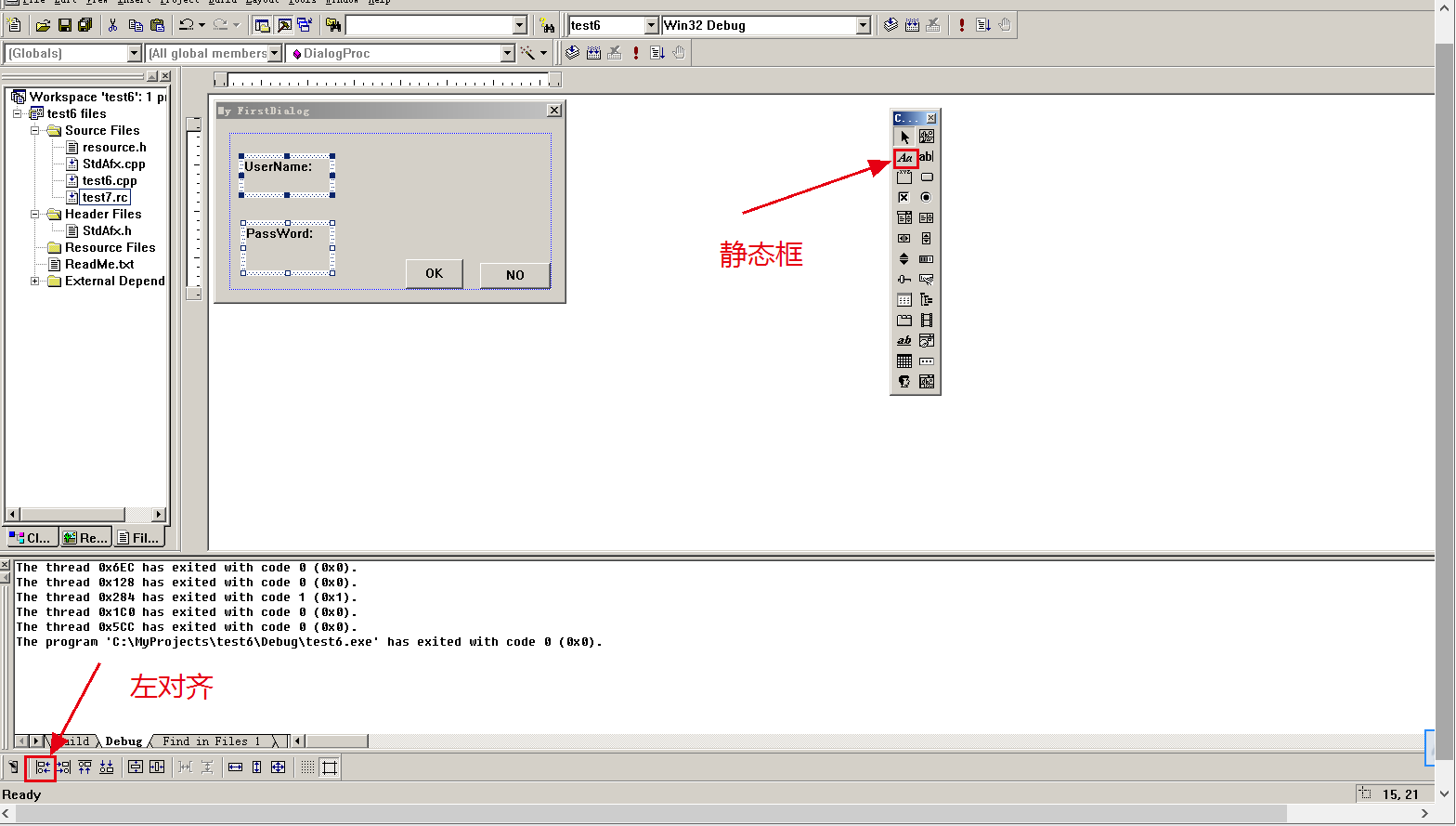Make selected controls the same width
The image size is (1456, 826).
[235, 767]
